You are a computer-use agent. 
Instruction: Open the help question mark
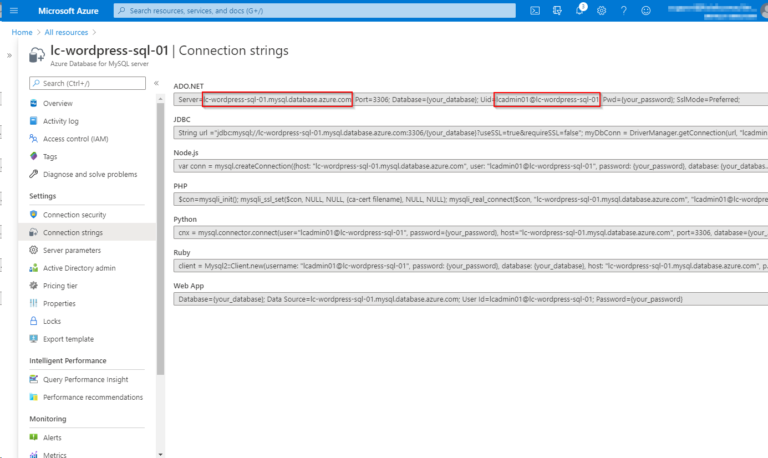(624, 10)
